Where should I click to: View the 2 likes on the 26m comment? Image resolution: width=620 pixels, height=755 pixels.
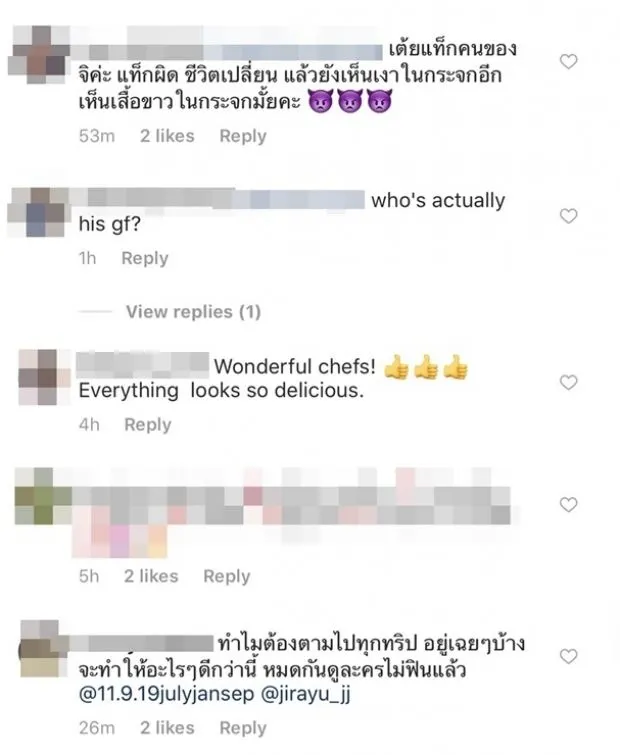click(167, 728)
